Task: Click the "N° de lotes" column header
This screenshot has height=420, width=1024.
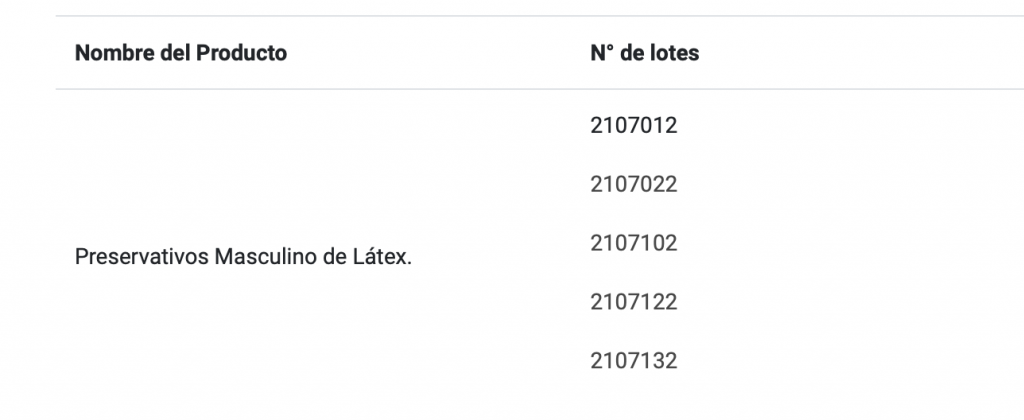Action: coord(644,53)
